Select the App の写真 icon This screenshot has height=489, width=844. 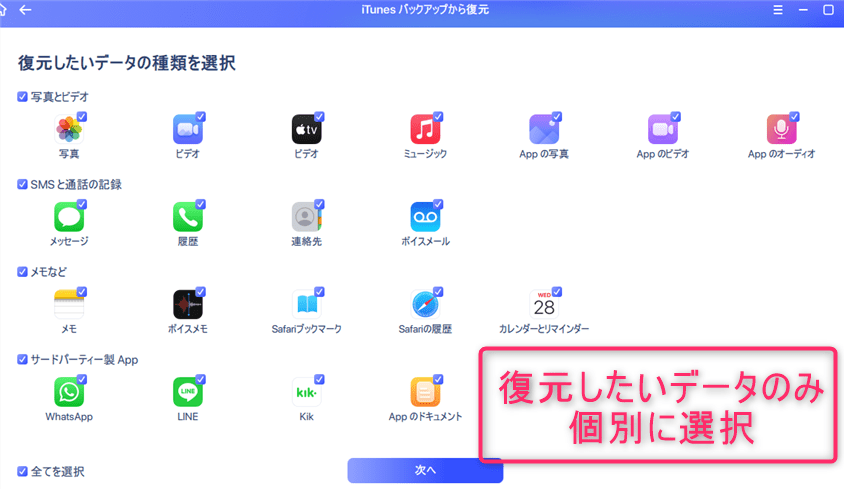tap(544, 129)
